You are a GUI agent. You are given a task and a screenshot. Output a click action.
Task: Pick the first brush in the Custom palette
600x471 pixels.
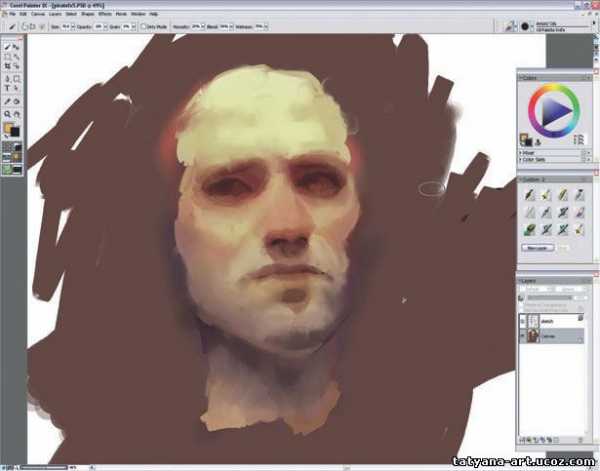coord(530,195)
